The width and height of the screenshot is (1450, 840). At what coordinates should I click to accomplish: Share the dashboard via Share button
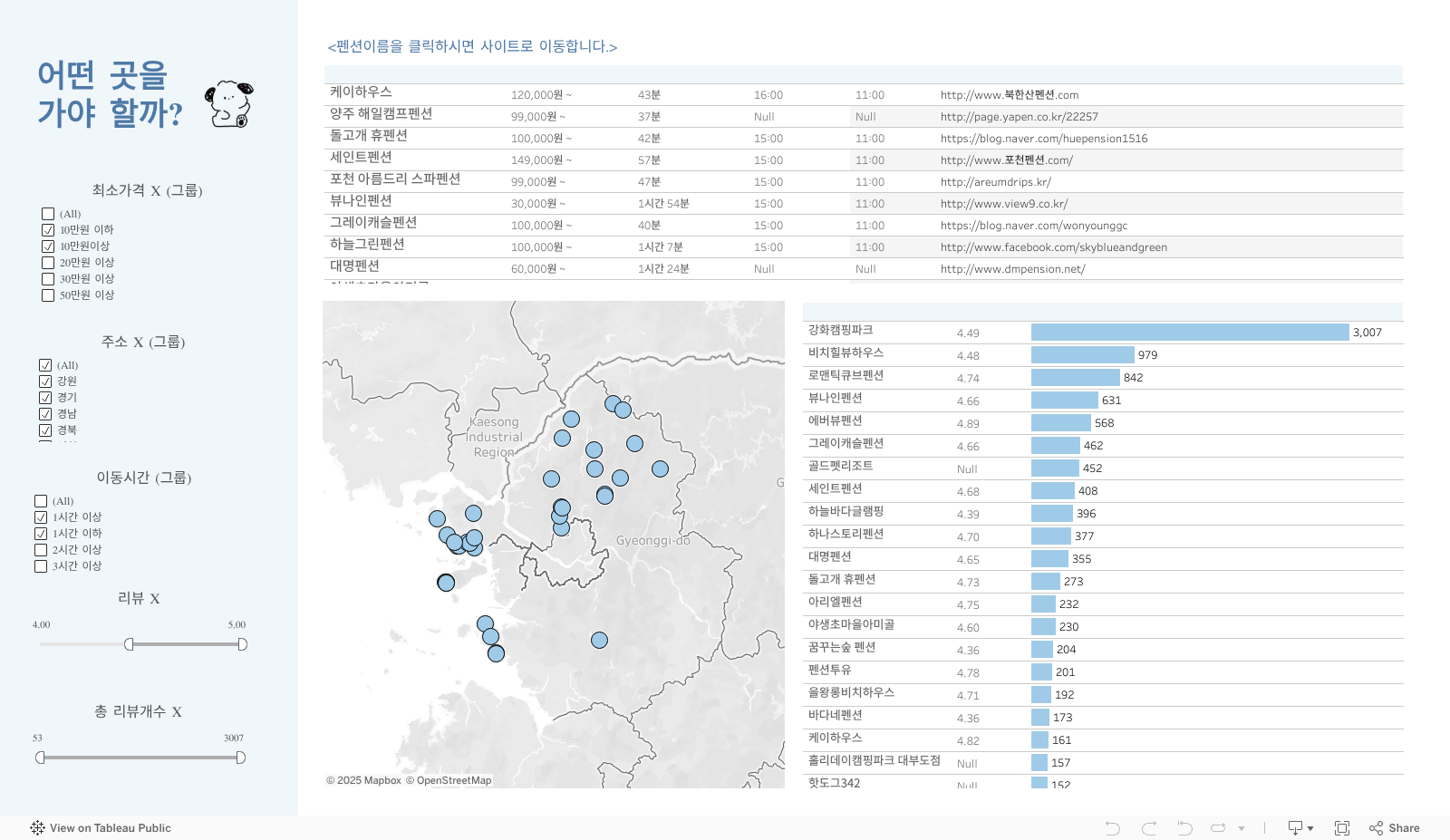[x=1395, y=828]
